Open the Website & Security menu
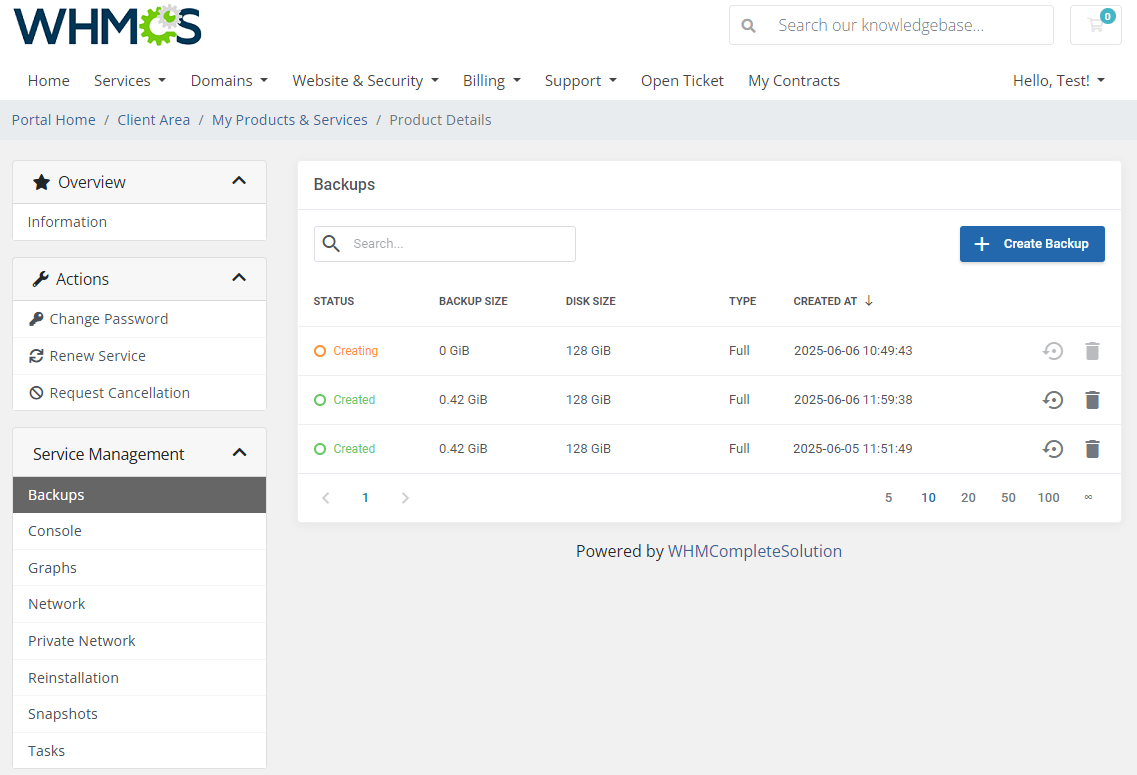1137x775 pixels. coord(365,80)
